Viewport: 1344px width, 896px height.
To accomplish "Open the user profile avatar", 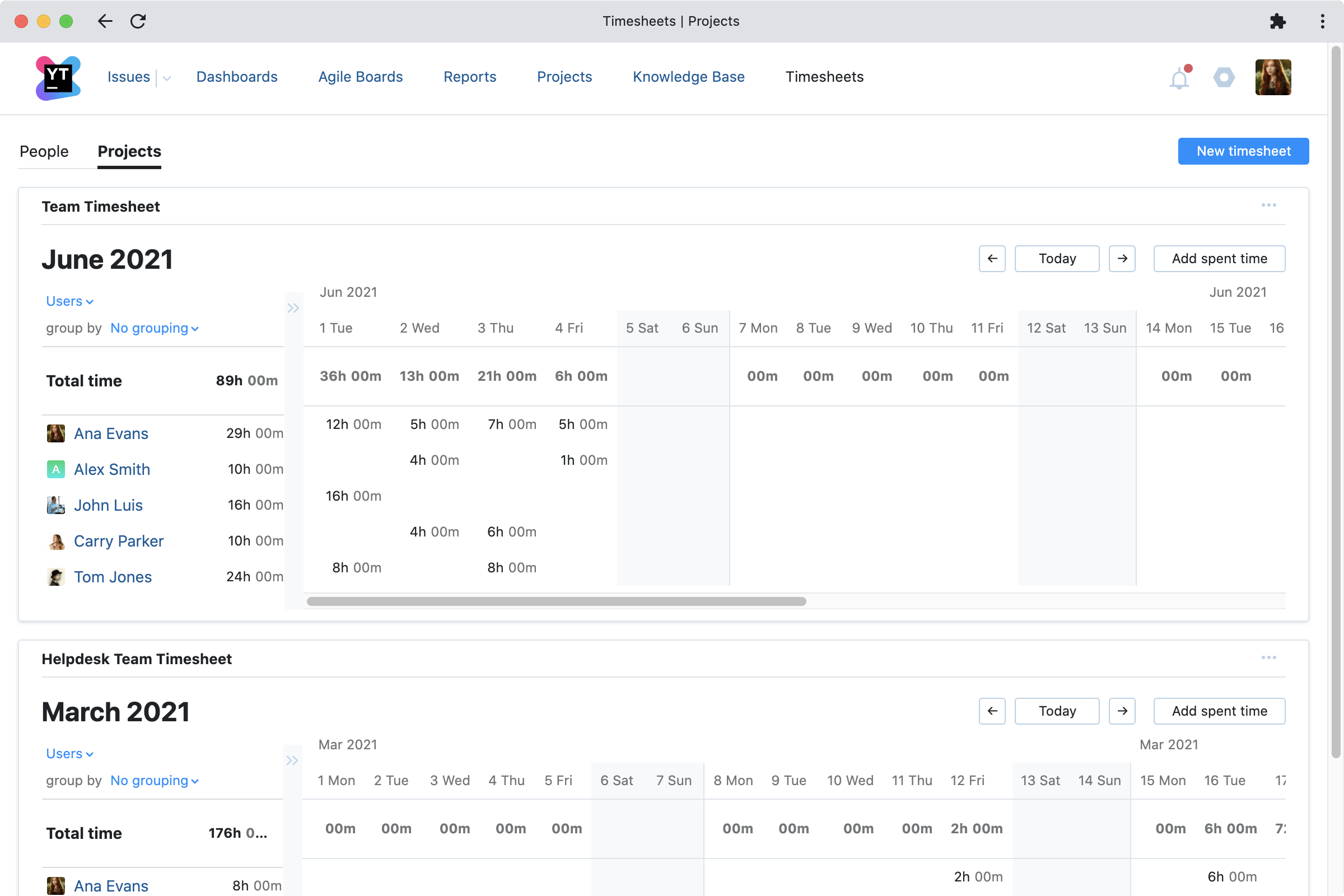I will click(x=1272, y=77).
